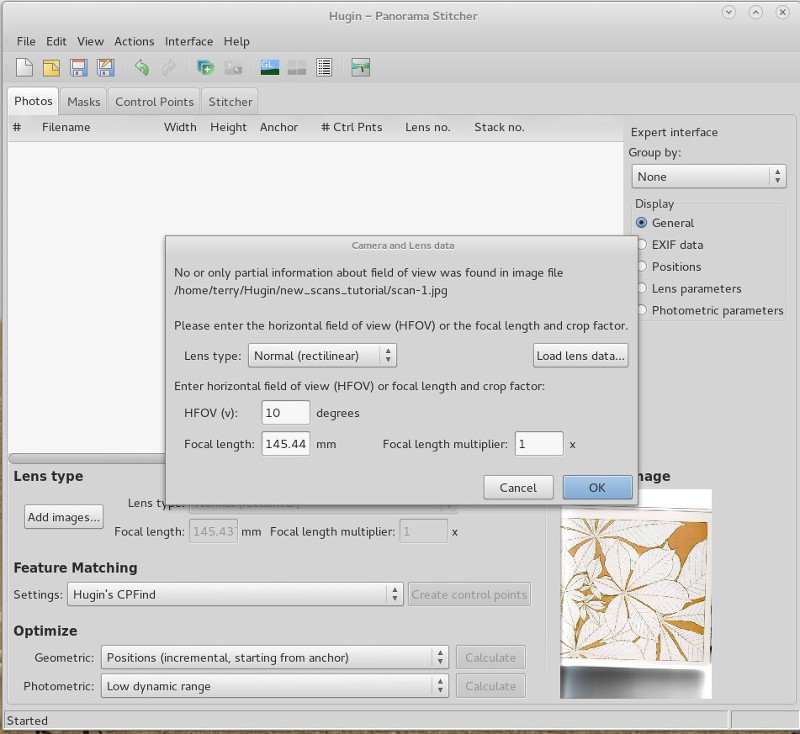Show the control point table icon

point(324,67)
